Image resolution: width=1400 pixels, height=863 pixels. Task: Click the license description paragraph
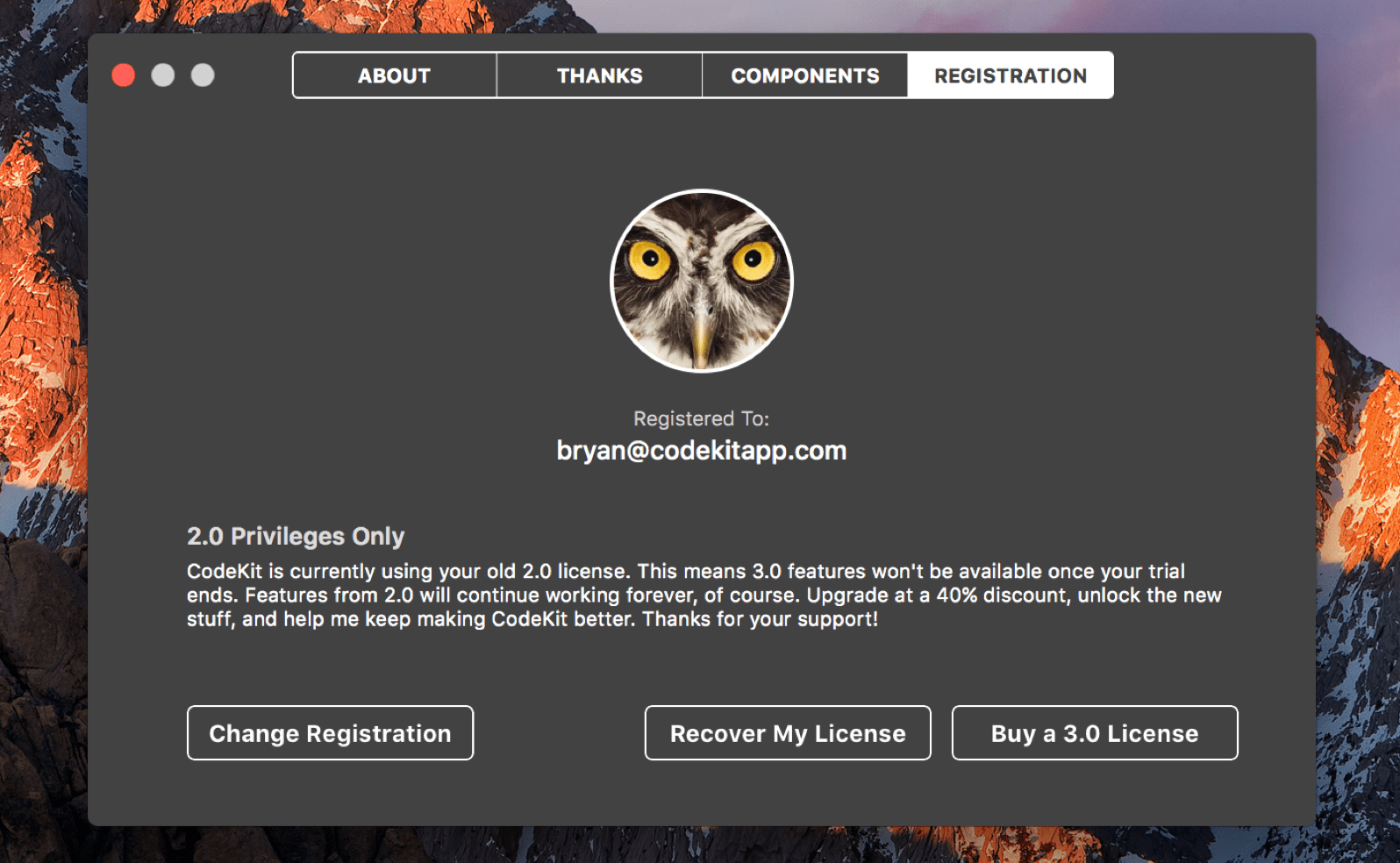[x=704, y=596]
